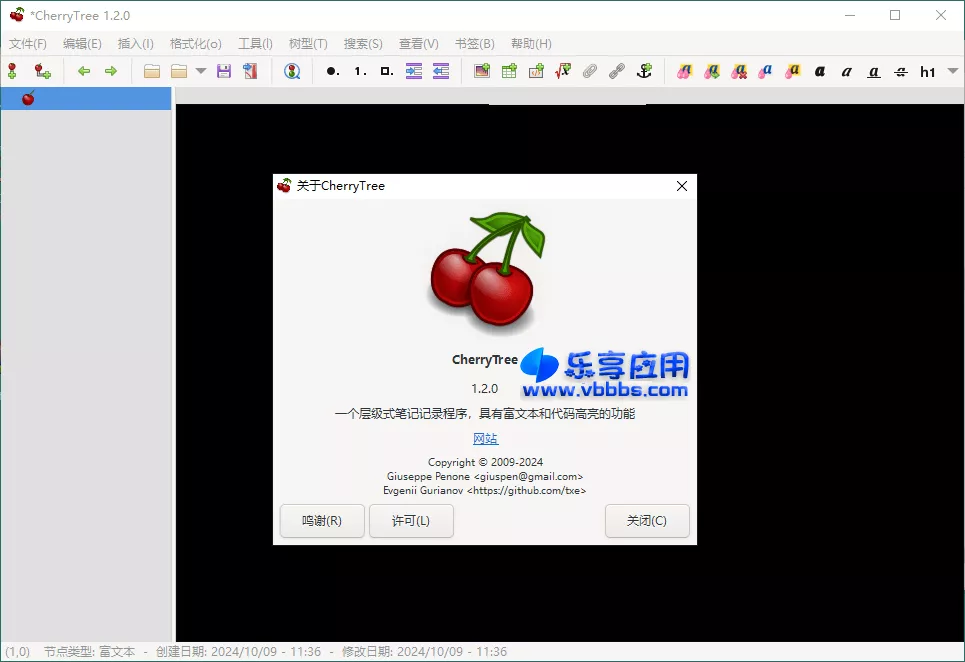The height and width of the screenshot is (662, 965).
Task: Toggle italic formatting
Action: [x=847, y=71]
